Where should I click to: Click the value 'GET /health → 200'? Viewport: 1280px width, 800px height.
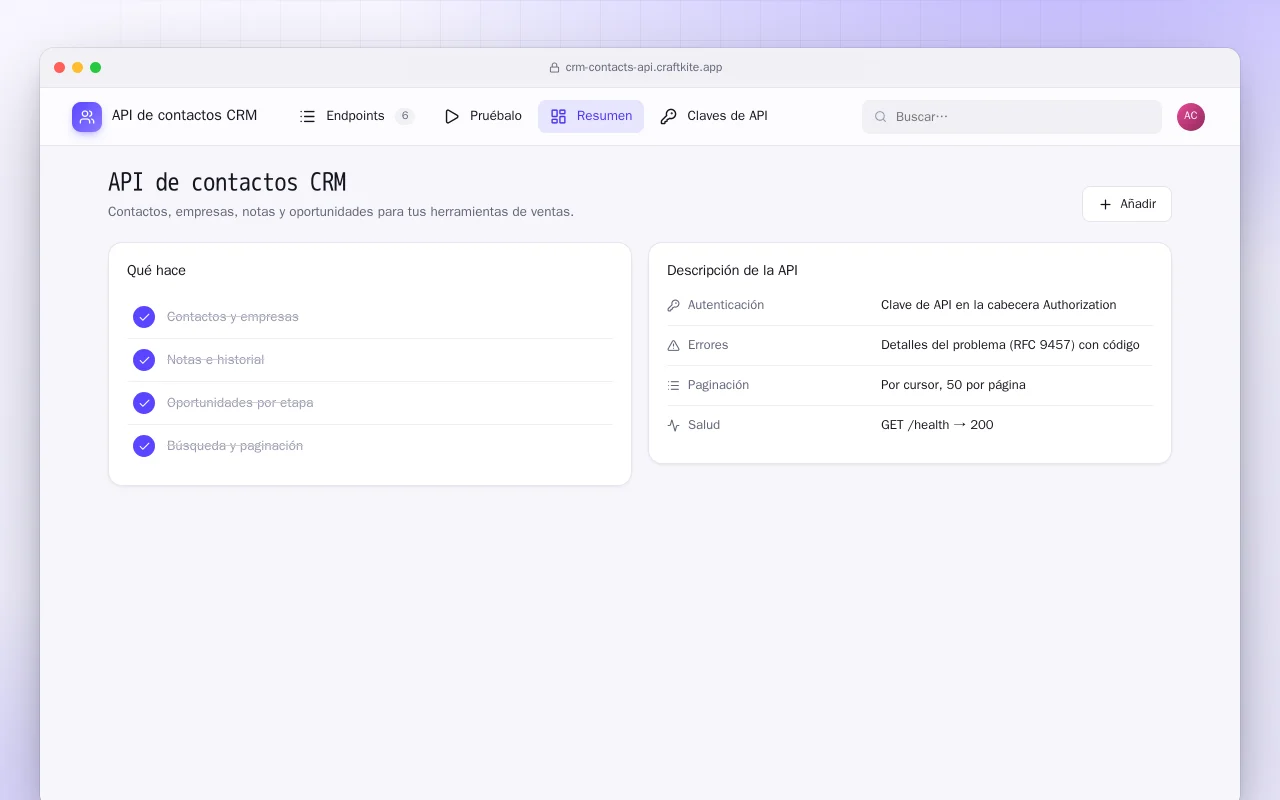tap(937, 425)
